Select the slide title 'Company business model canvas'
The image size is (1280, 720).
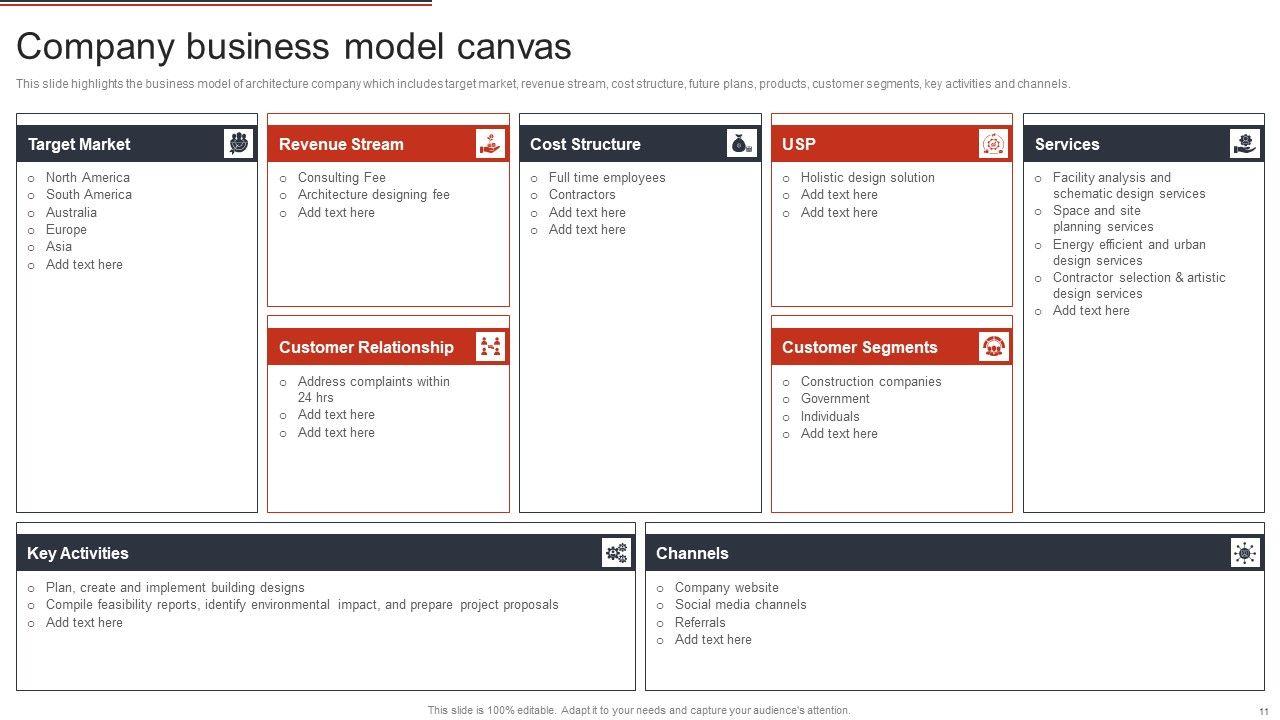click(294, 47)
